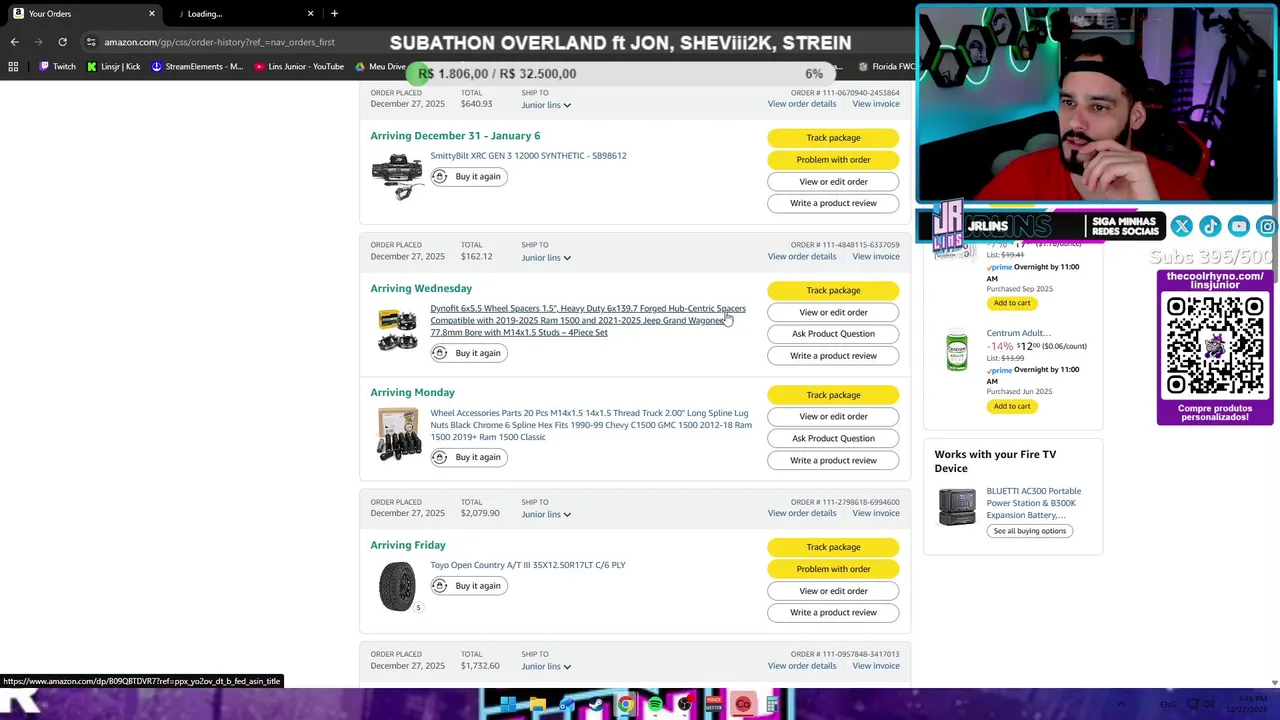Image resolution: width=1280 pixels, height=720 pixels.
Task: Track package for Dynofit wheel spacers
Action: 833,290
